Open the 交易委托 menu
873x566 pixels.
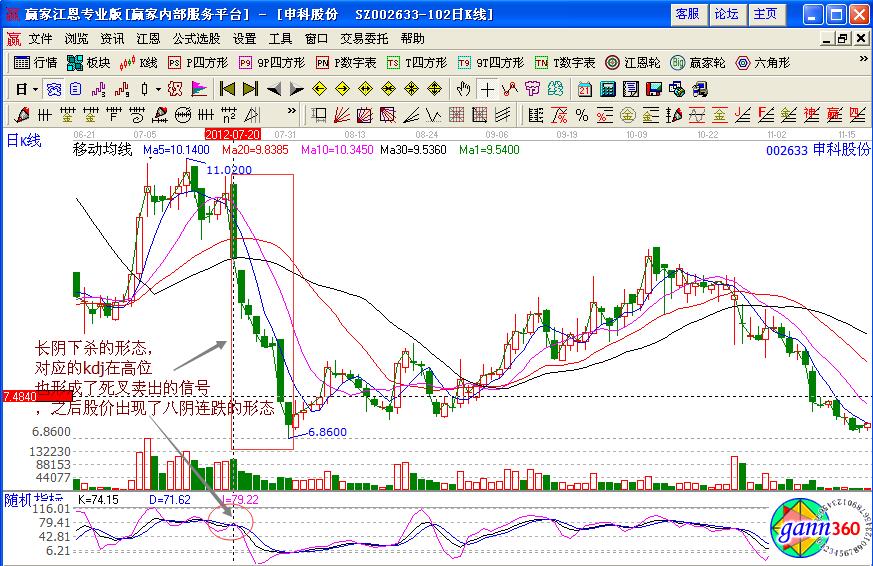tap(364, 38)
